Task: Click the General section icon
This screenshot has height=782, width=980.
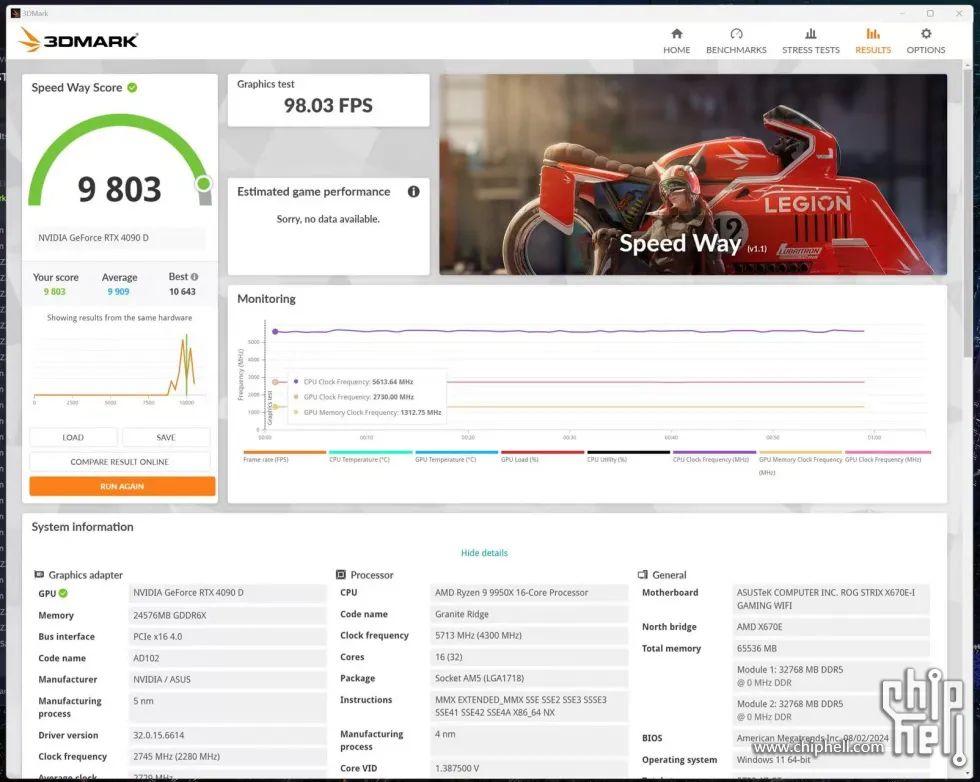Action: [642, 574]
